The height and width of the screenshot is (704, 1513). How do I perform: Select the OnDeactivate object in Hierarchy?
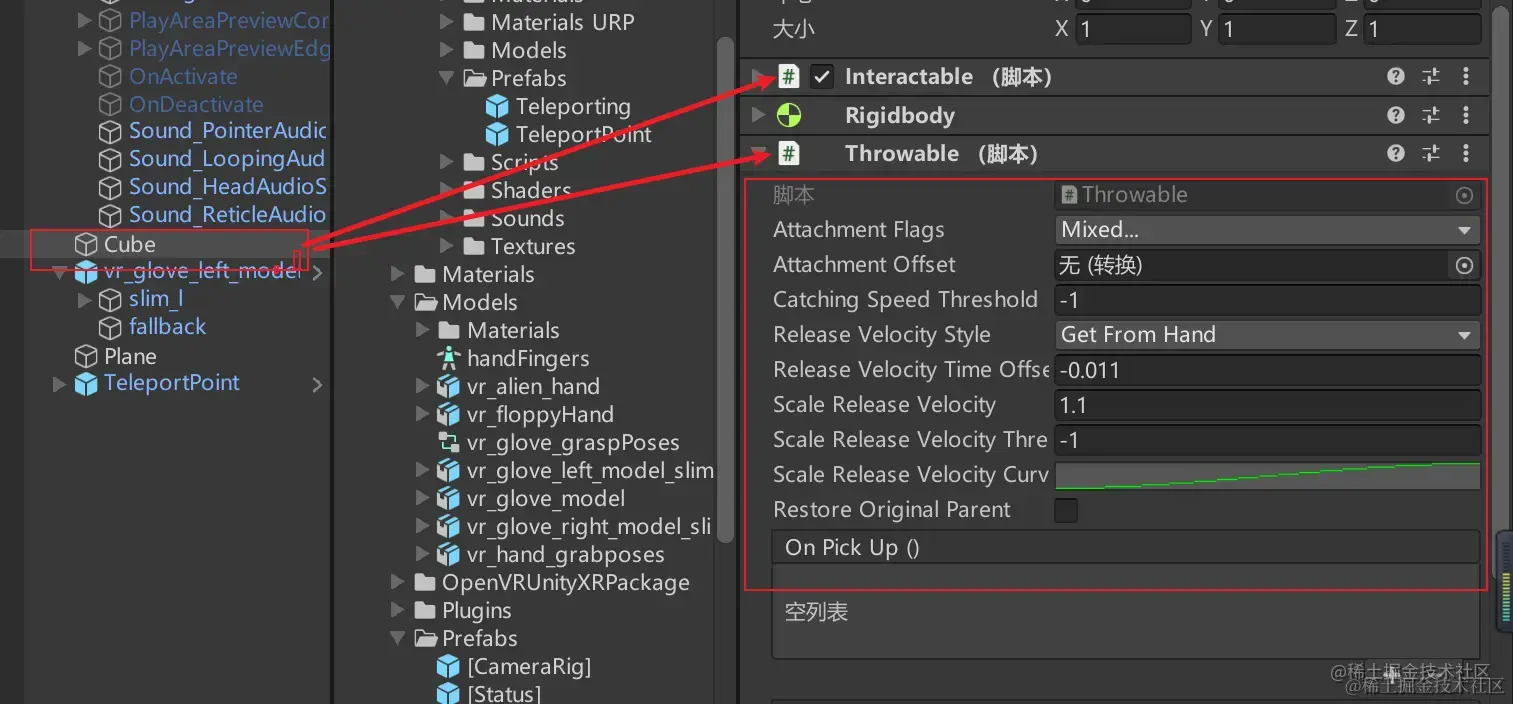point(181,105)
